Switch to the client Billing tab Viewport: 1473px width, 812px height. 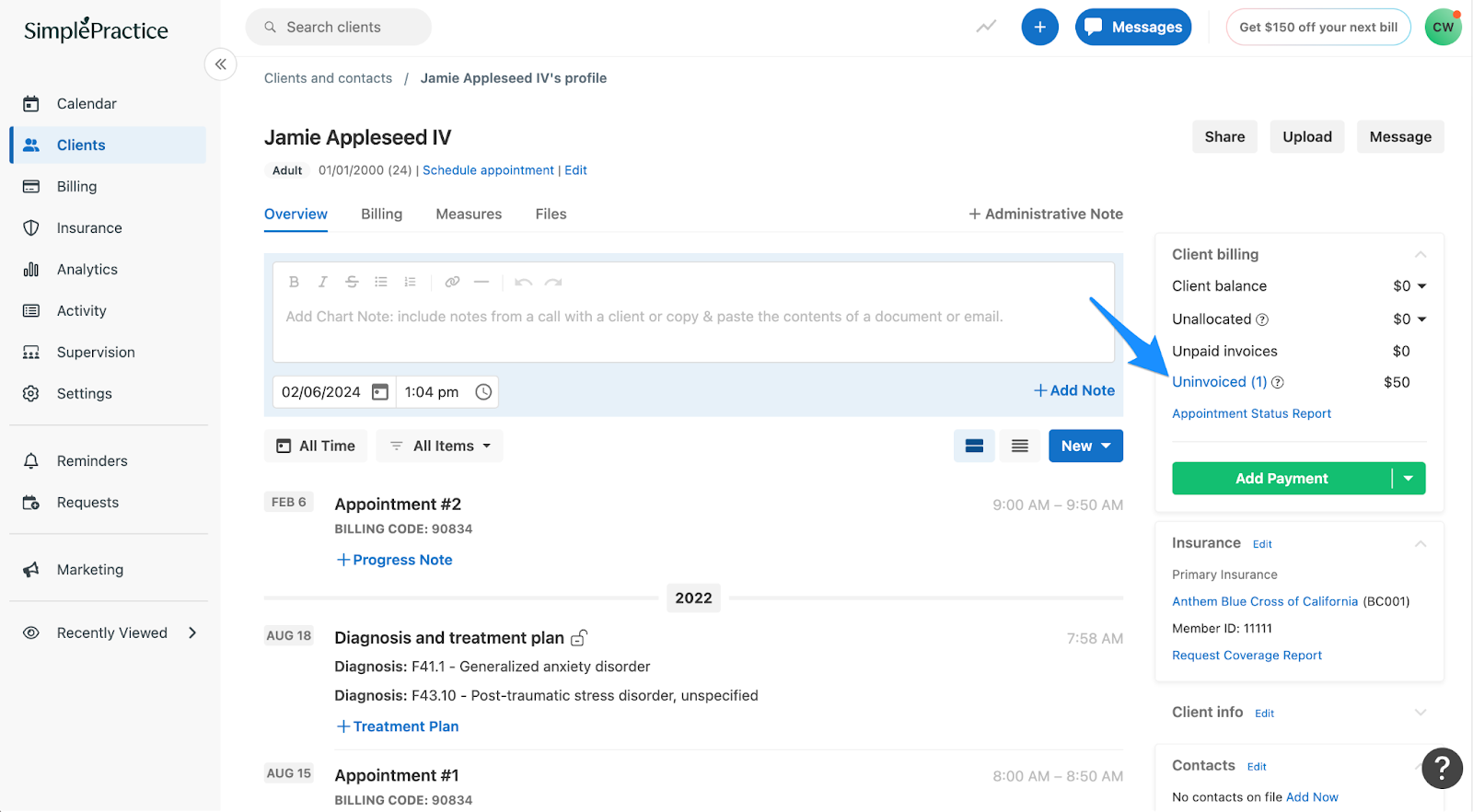tap(381, 214)
